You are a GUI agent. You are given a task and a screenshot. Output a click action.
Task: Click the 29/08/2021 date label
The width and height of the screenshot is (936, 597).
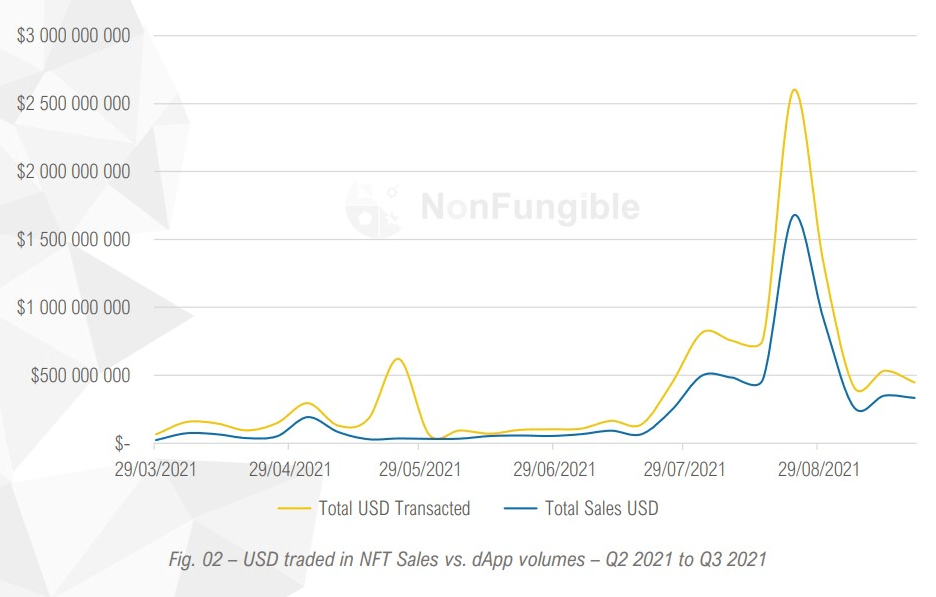(x=817, y=468)
